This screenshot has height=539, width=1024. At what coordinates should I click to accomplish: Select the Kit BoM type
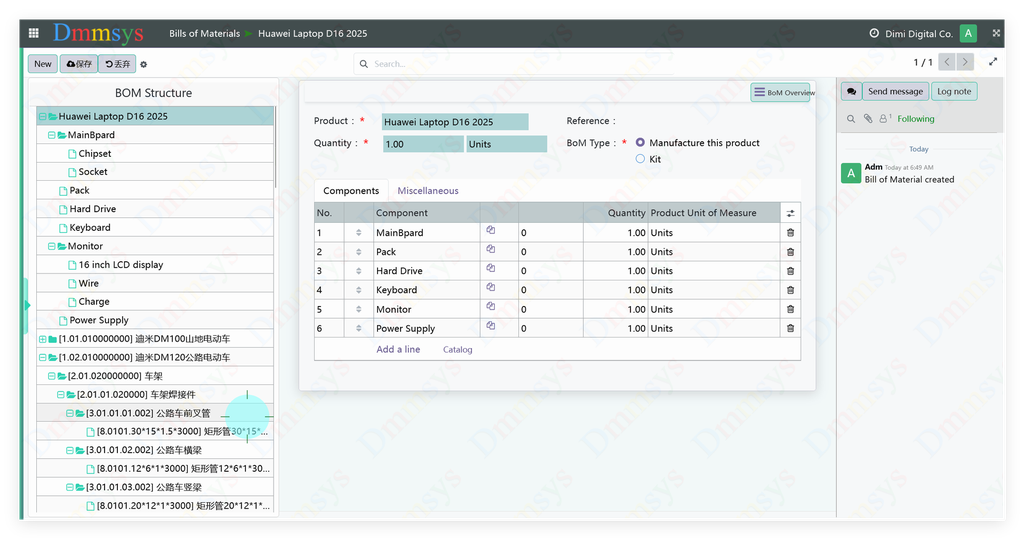(x=640, y=159)
